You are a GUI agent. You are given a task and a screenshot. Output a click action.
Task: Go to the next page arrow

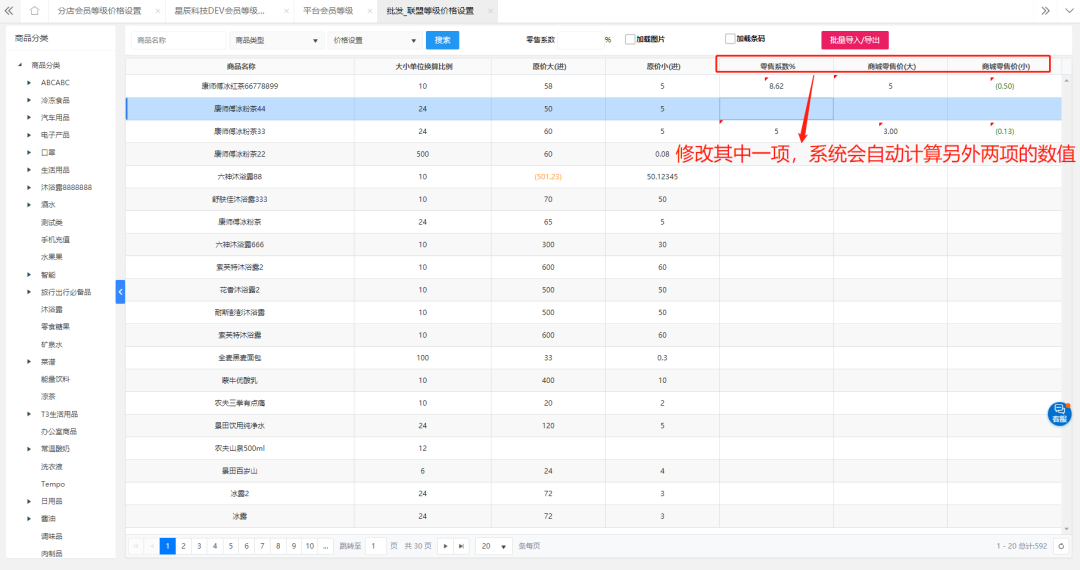coord(445,546)
